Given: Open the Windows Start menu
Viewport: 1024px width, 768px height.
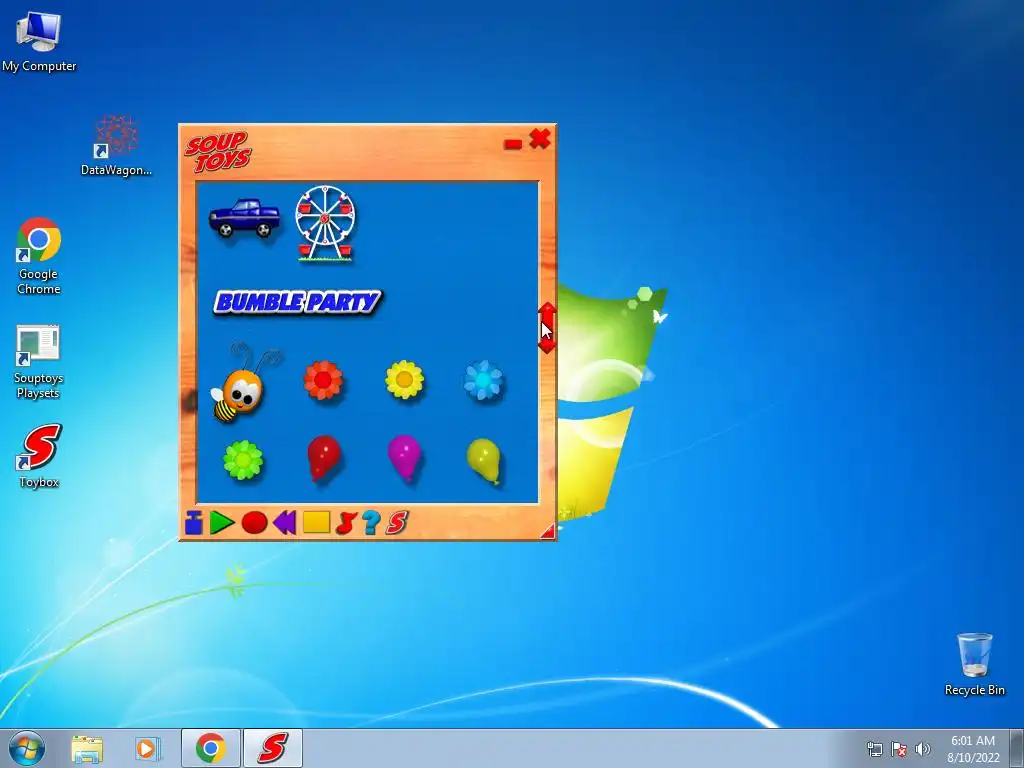Looking at the screenshot, I should (x=27, y=748).
